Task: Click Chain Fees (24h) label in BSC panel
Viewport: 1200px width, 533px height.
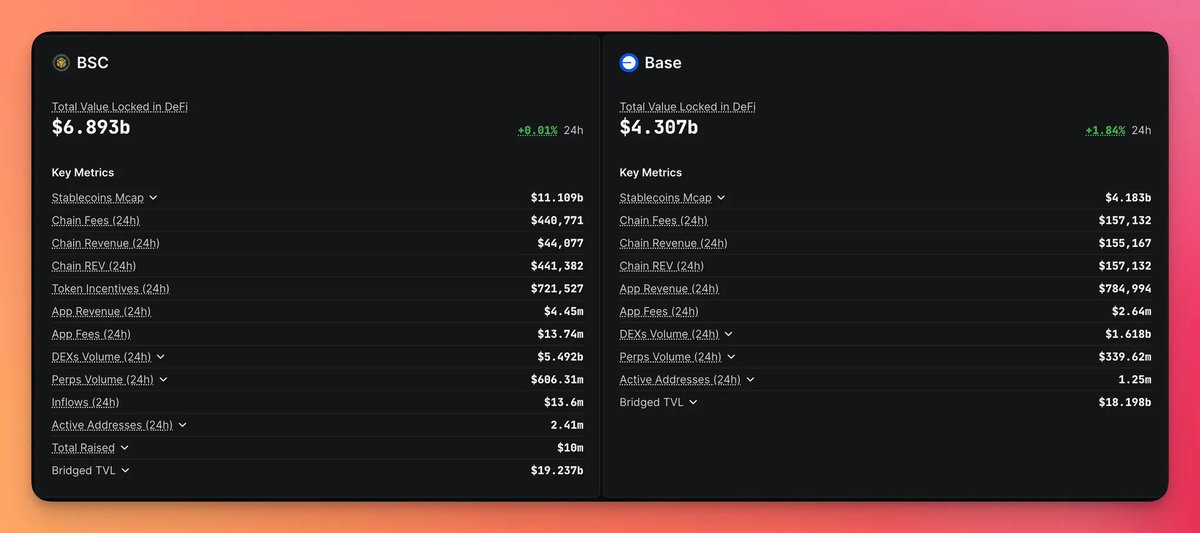Action: point(96,221)
